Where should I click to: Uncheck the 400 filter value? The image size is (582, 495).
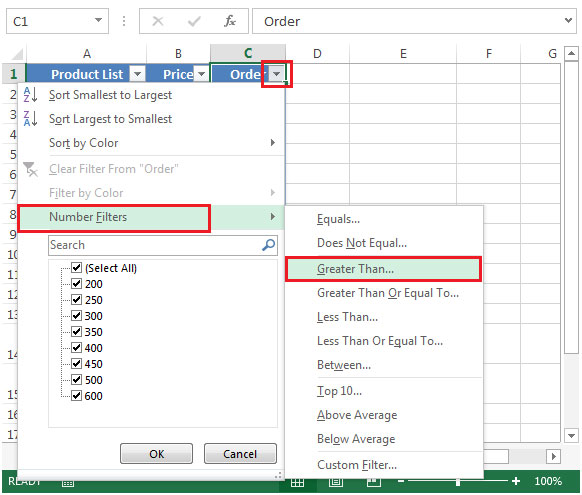pyautogui.click(x=76, y=348)
